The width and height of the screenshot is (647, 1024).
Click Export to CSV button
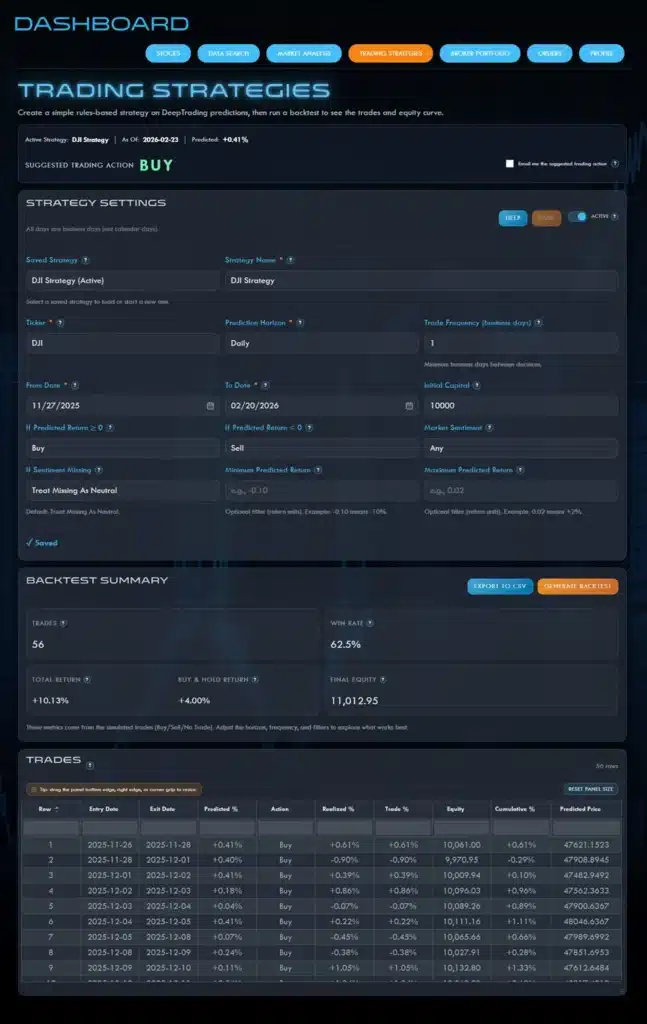pyautogui.click(x=500, y=586)
